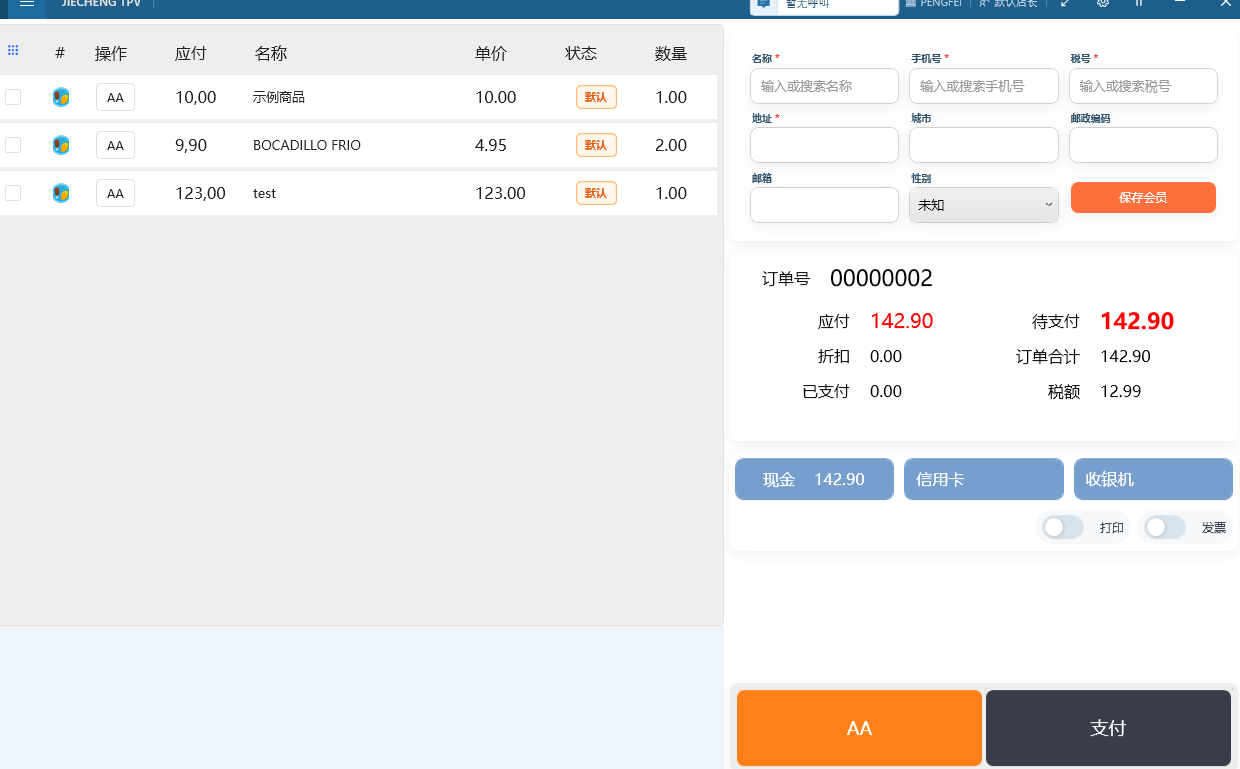Click the 4.95 unit price cell
The height and width of the screenshot is (769, 1240).
click(491, 145)
